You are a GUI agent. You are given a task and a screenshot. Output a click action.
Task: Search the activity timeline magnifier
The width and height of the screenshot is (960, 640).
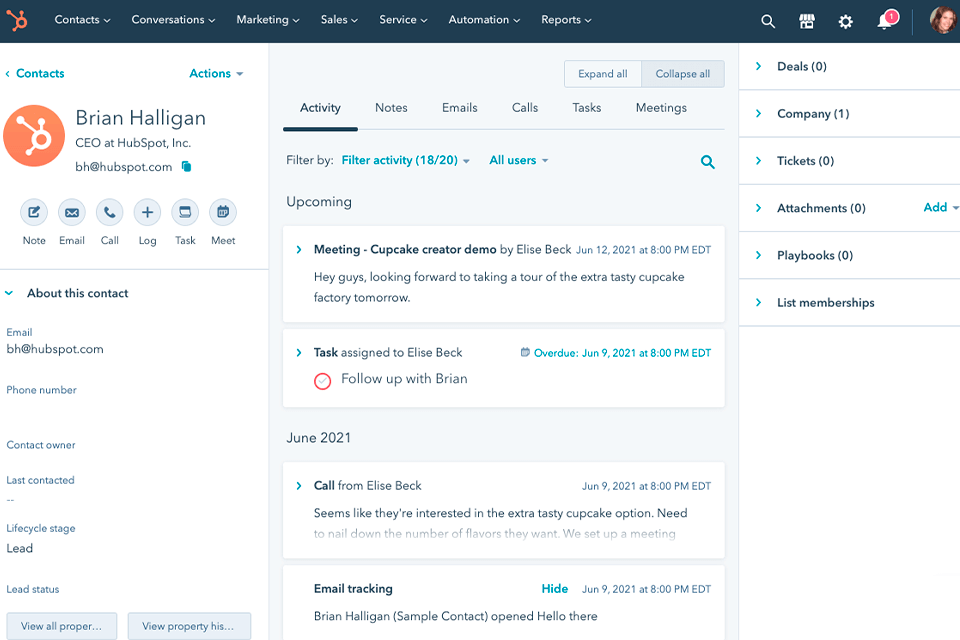708,162
